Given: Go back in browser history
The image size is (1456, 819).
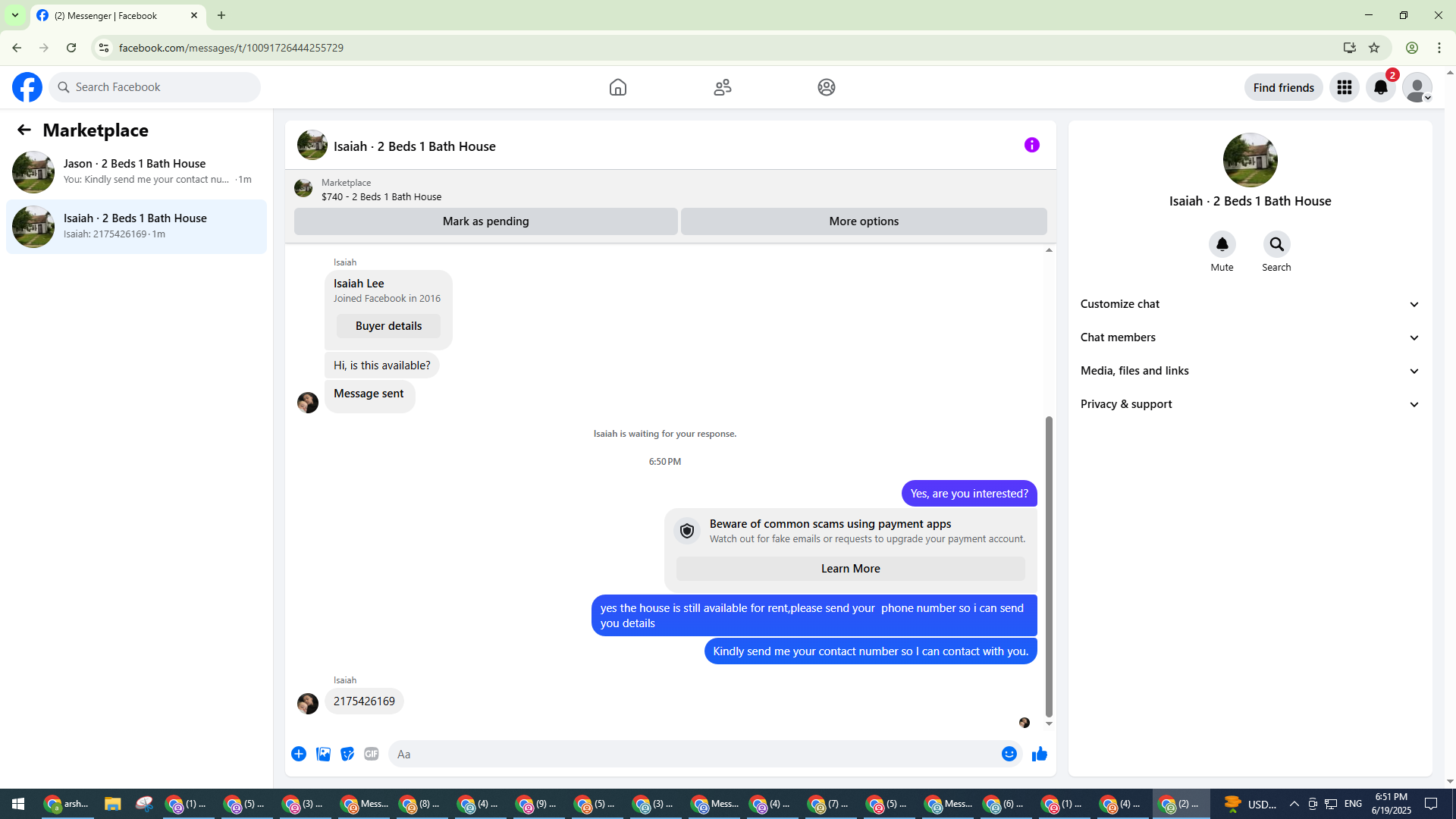Looking at the screenshot, I should (17, 48).
